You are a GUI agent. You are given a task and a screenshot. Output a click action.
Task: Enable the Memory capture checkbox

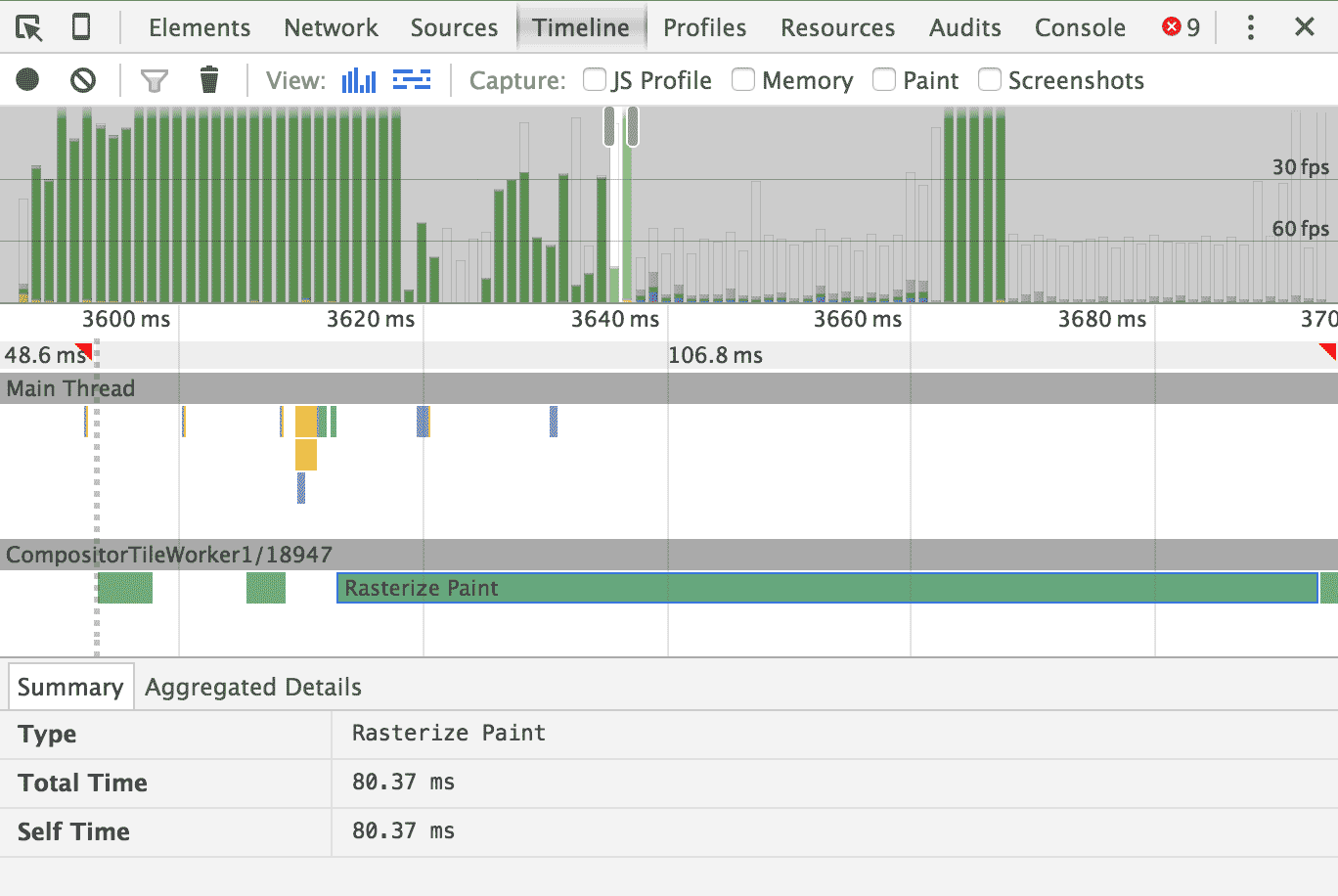(x=743, y=79)
